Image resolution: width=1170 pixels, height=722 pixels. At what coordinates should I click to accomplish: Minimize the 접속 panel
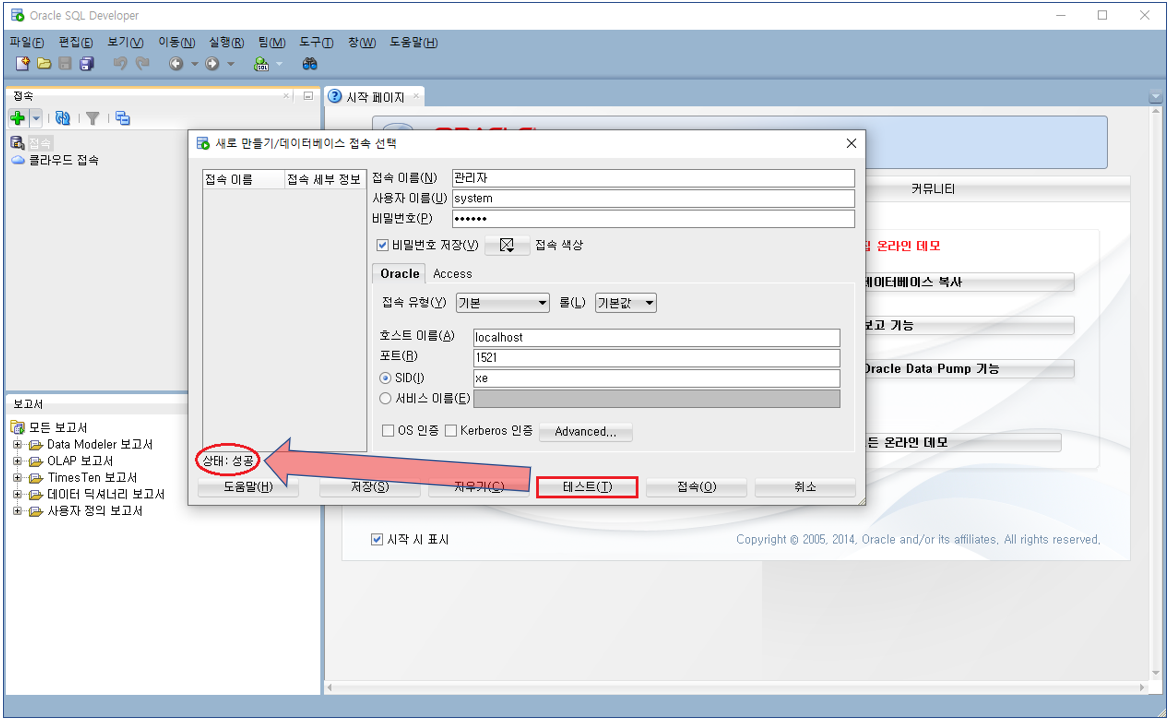click(x=307, y=95)
